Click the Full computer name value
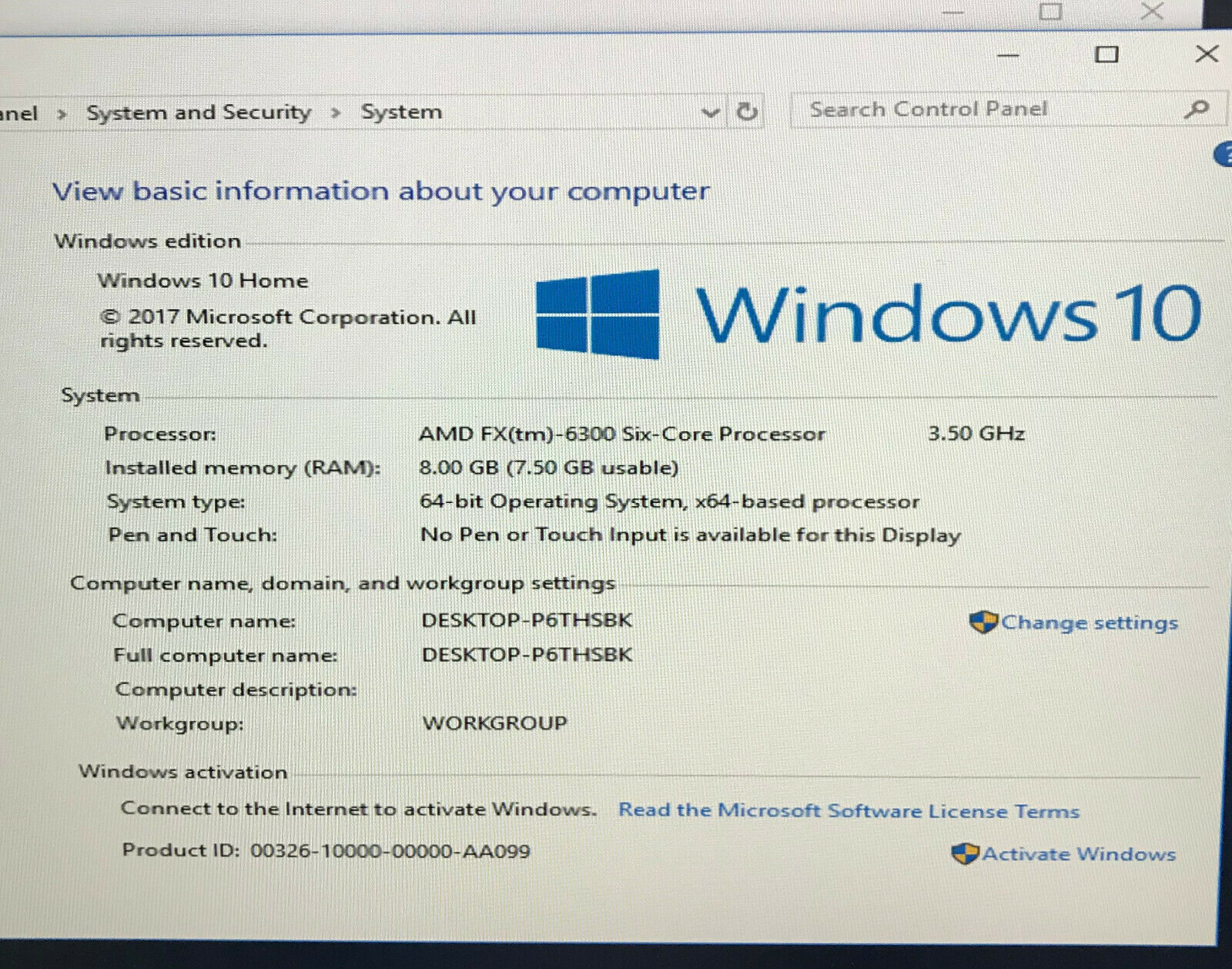 coord(527,655)
